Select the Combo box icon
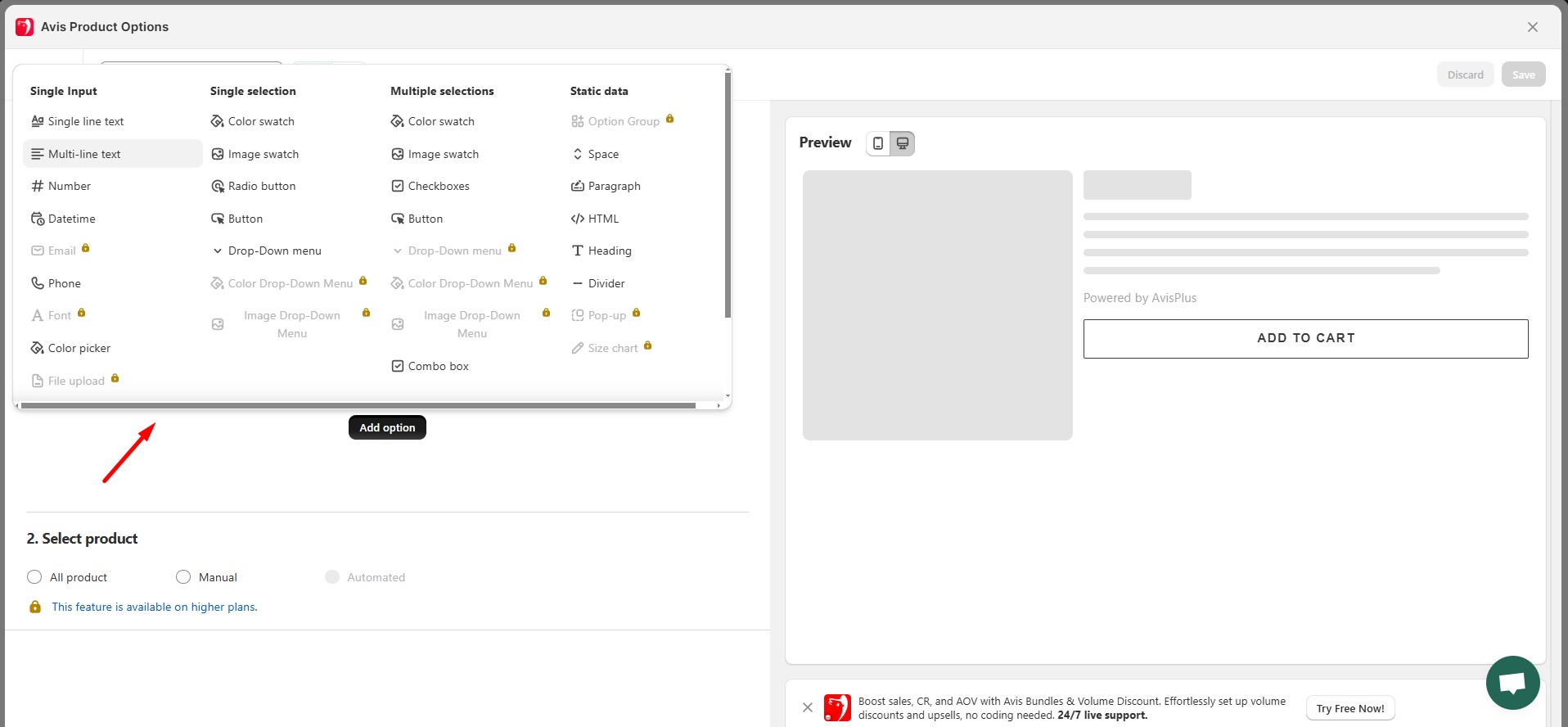Screen dimensions: 1568x727 click(398, 366)
